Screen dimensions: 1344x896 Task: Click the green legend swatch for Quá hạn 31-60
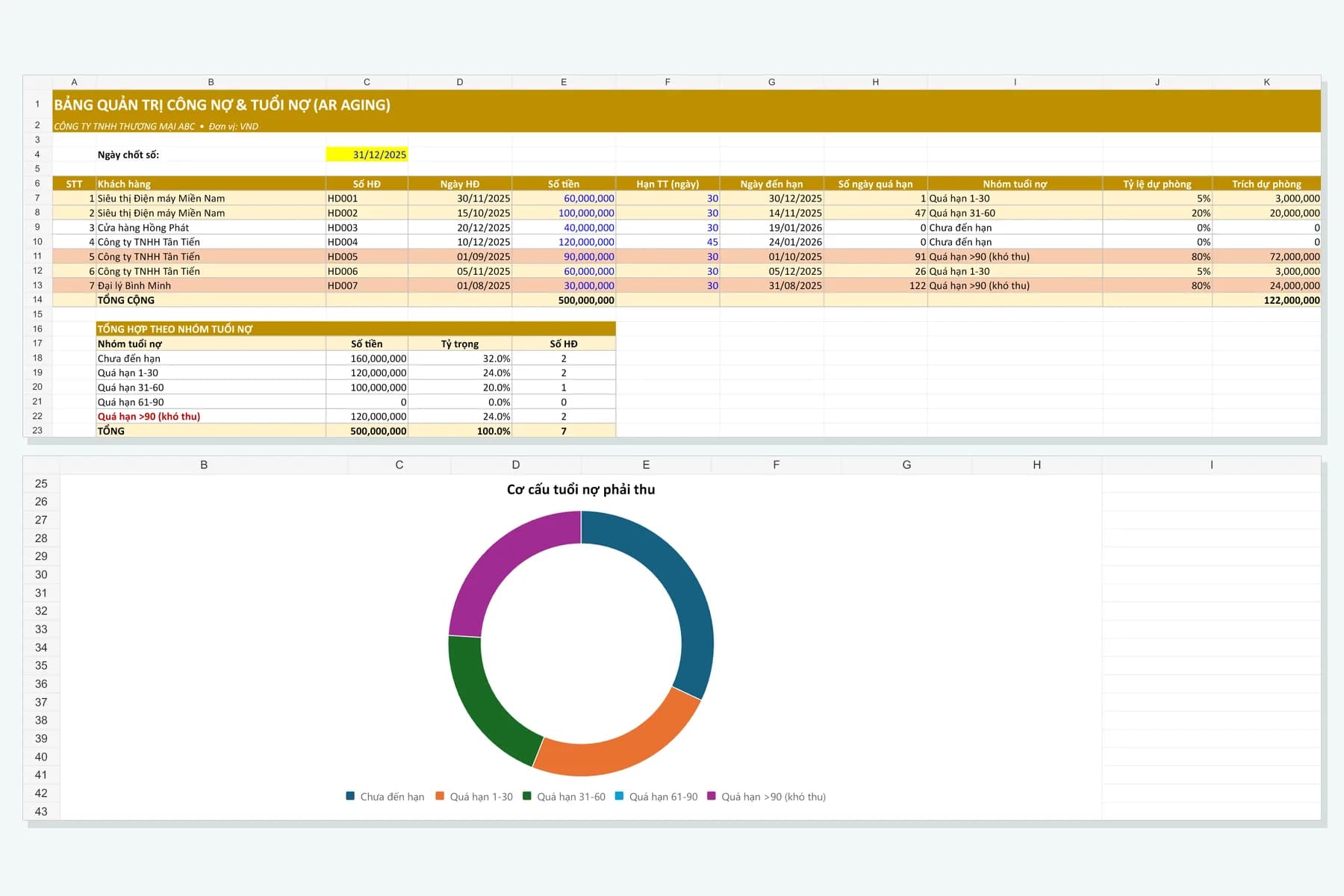[x=527, y=796]
